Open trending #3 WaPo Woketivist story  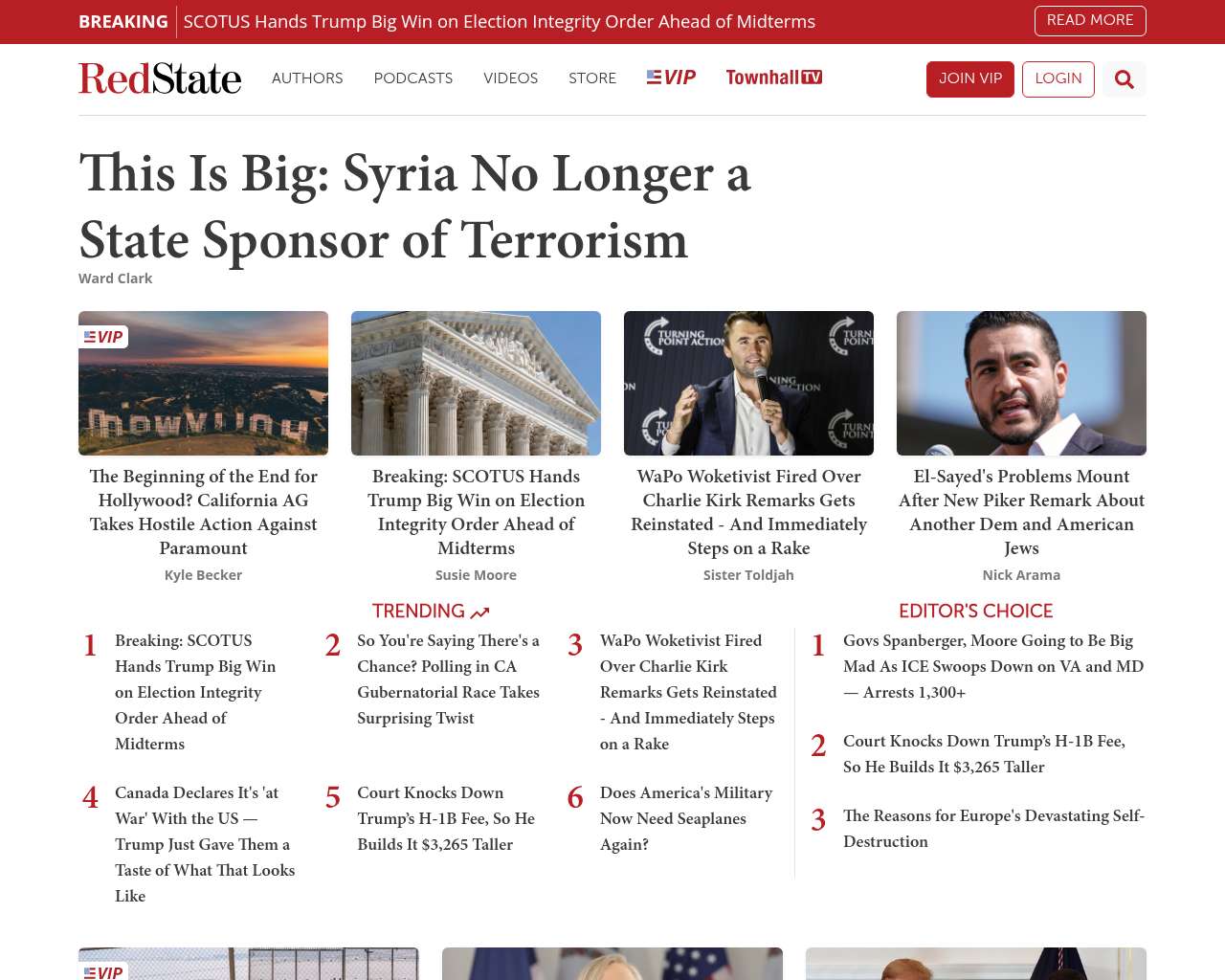pyautogui.click(x=688, y=692)
